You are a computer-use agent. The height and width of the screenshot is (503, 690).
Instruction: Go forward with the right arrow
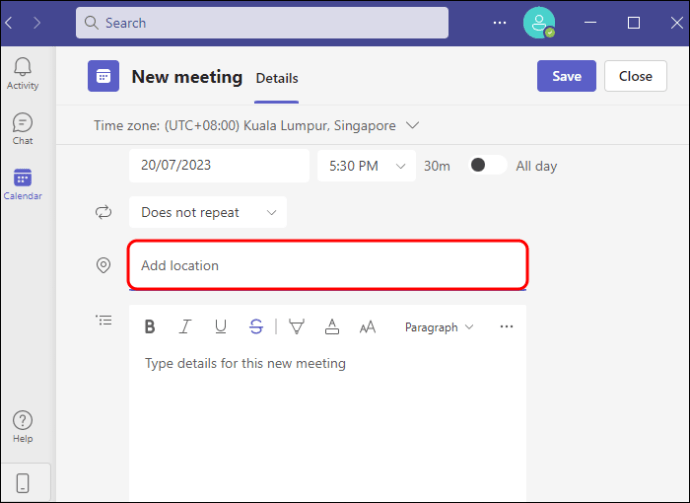[x=37, y=23]
